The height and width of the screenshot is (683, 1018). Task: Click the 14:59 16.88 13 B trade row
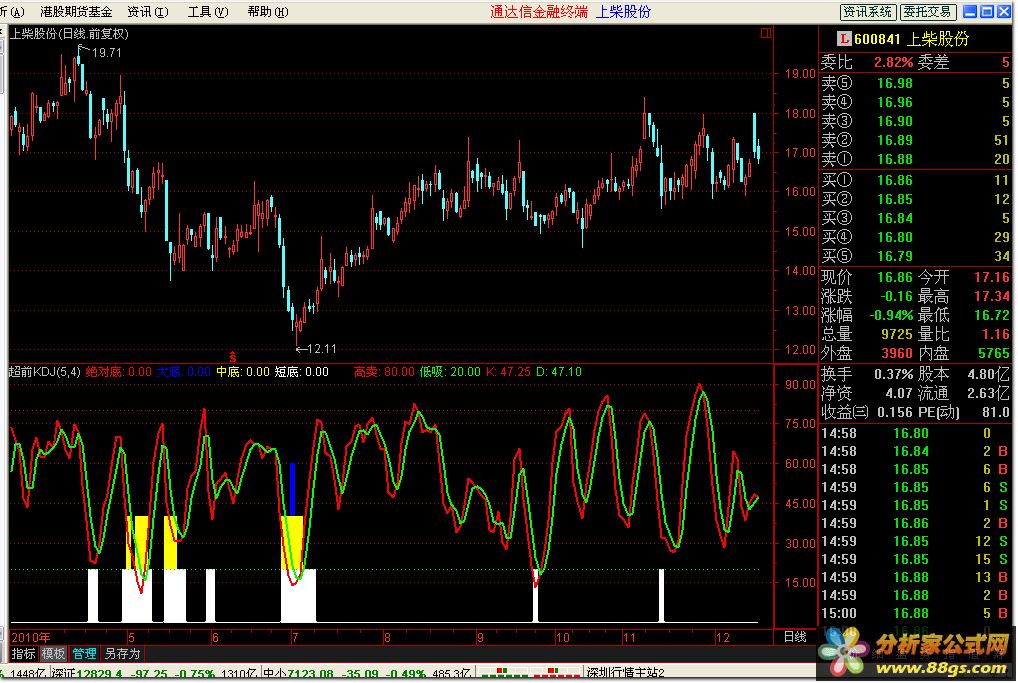click(915, 577)
